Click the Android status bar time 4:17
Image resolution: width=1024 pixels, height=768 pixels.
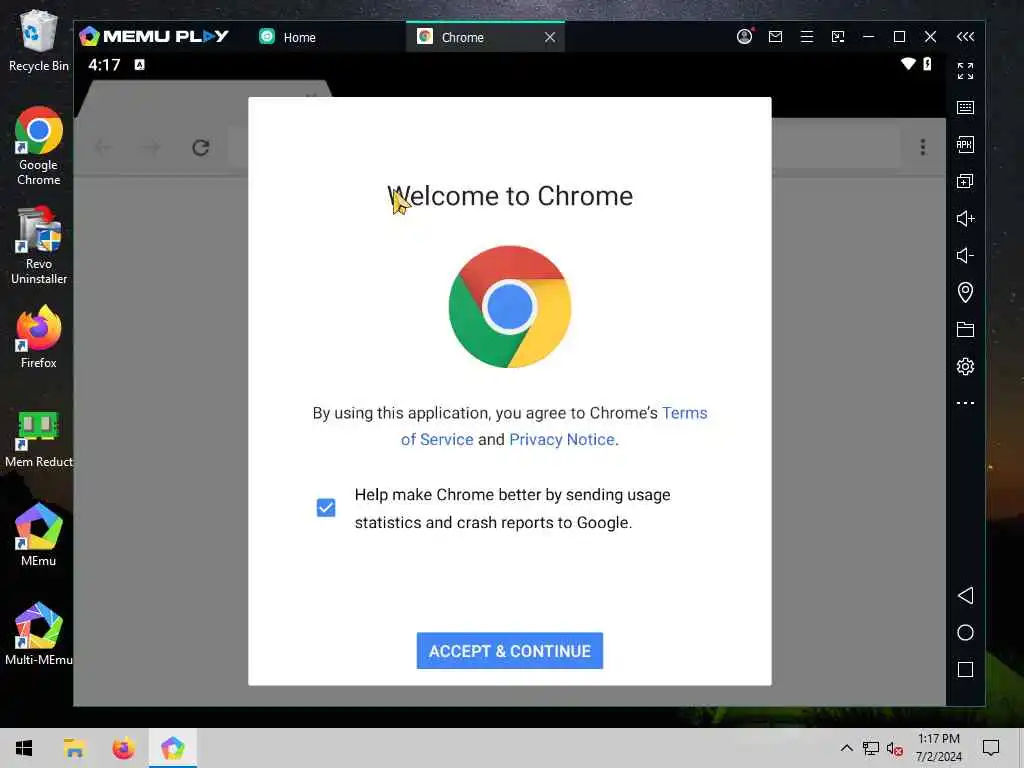tap(104, 65)
